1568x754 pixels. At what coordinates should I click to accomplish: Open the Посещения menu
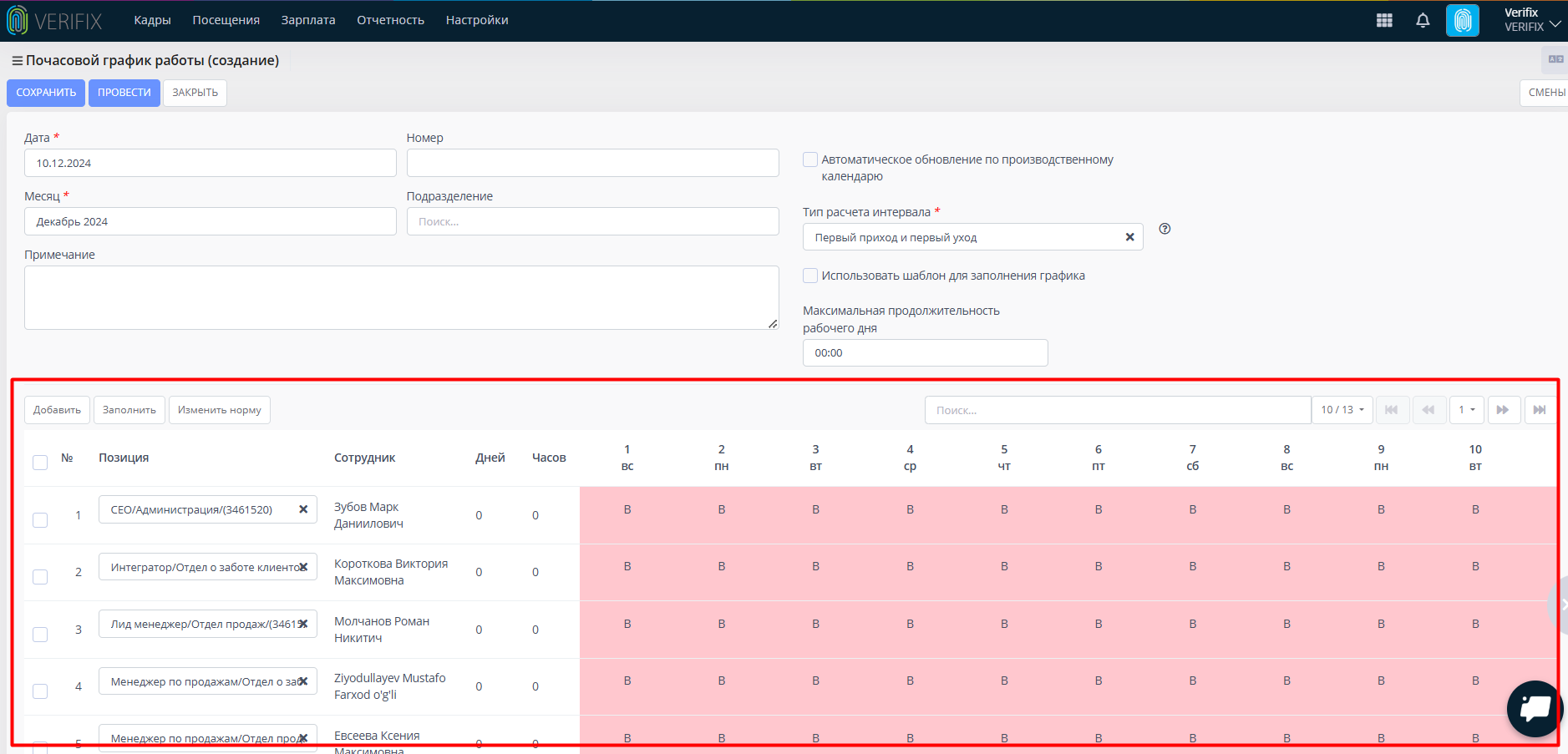click(226, 20)
